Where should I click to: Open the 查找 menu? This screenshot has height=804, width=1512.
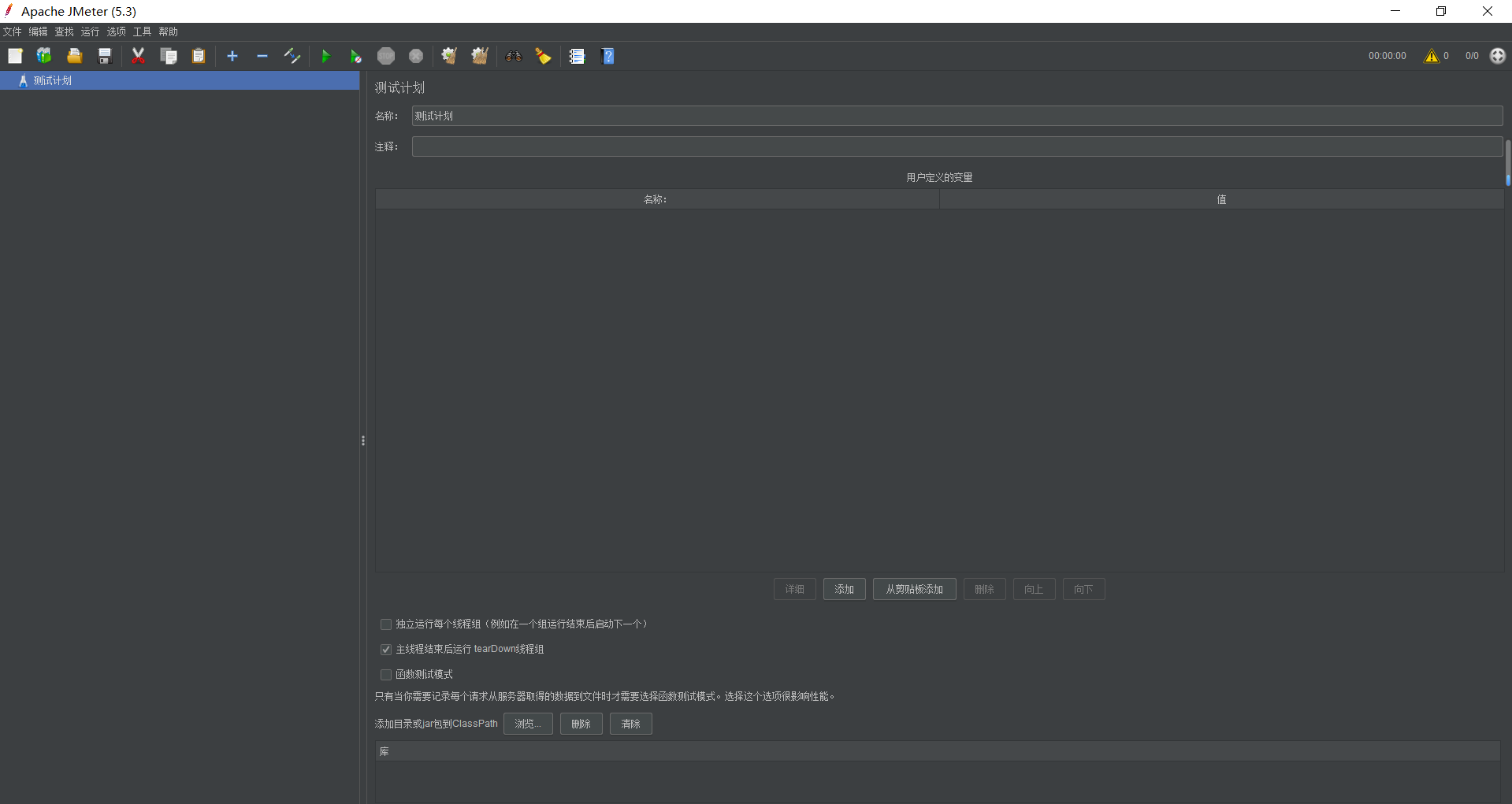point(64,31)
